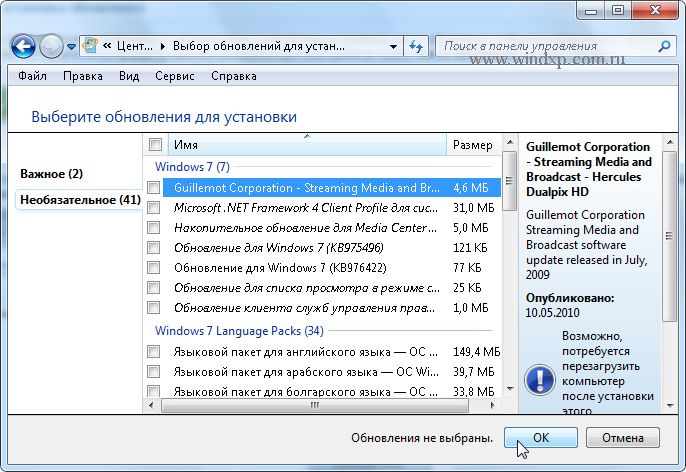Open the Файл menu
Screen dimensions: 686x472
(32, 76)
